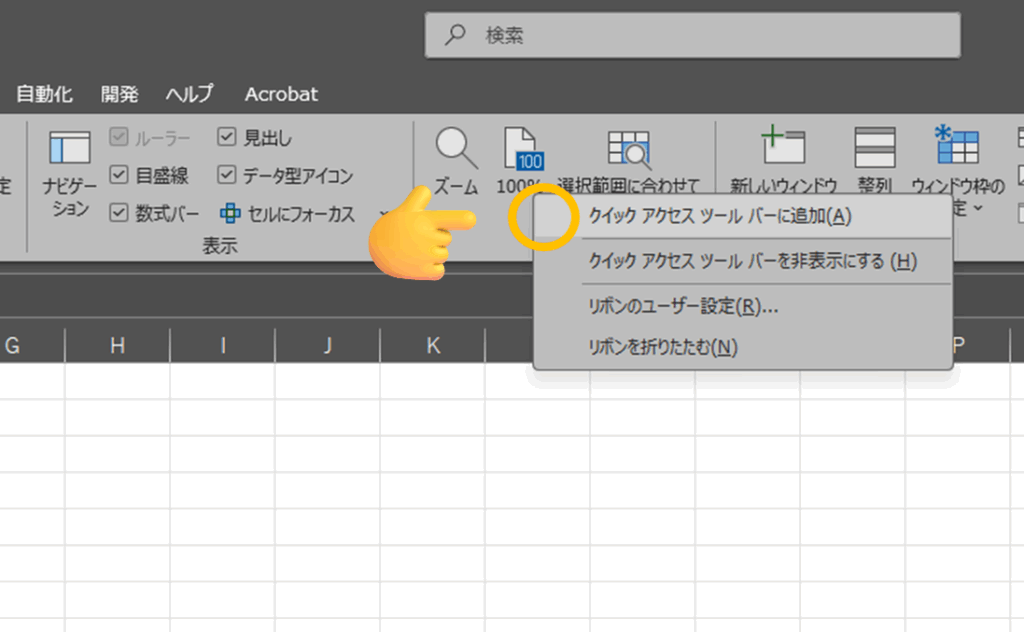
Task: Click inside the 検索 search field
Action: [x=693, y=35]
